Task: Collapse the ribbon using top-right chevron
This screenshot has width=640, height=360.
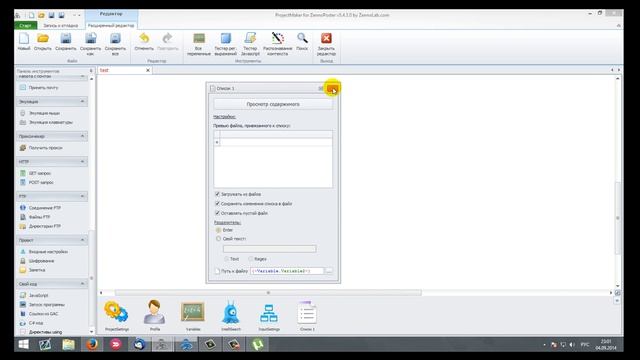Action: coord(619,25)
